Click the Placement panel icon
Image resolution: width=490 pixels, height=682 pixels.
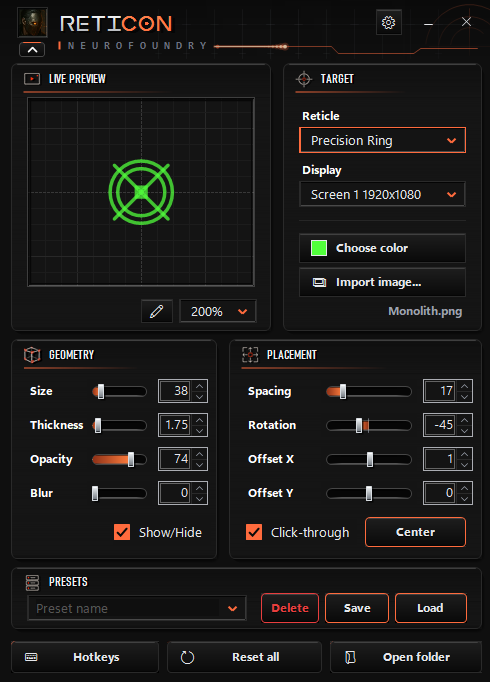click(x=250, y=355)
